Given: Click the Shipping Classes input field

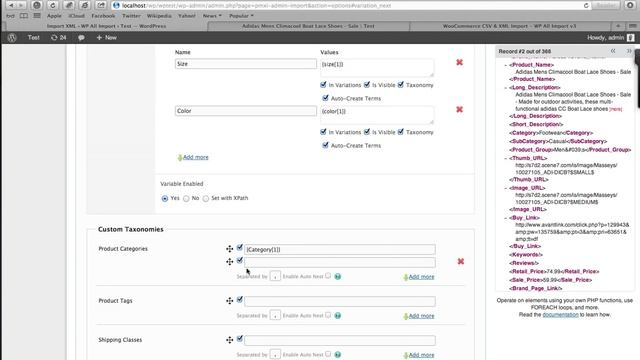Looking at the screenshot, I should [x=340, y=340].
